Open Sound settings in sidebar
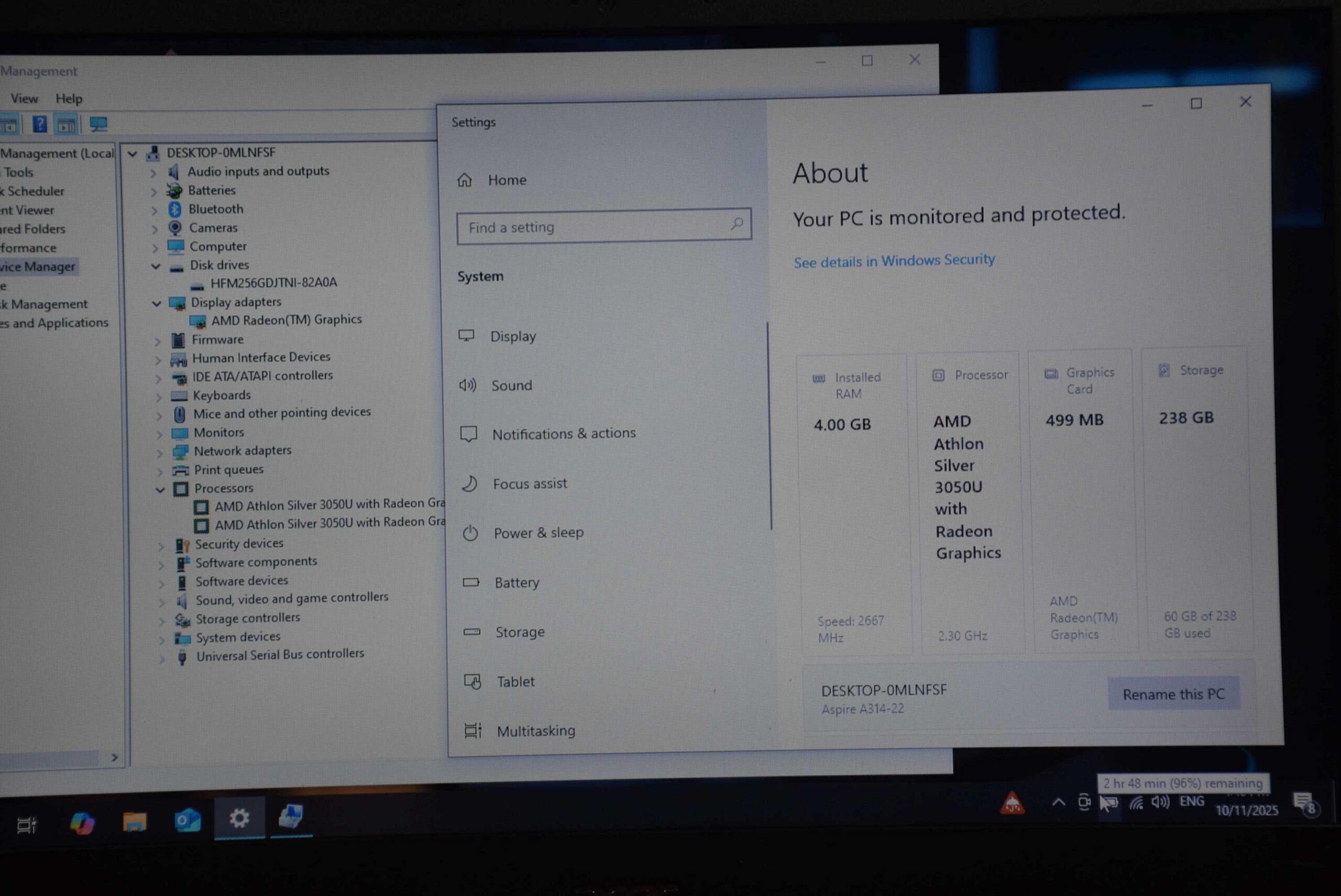The height and width of the screenshot is (896, 1341). 511,385
